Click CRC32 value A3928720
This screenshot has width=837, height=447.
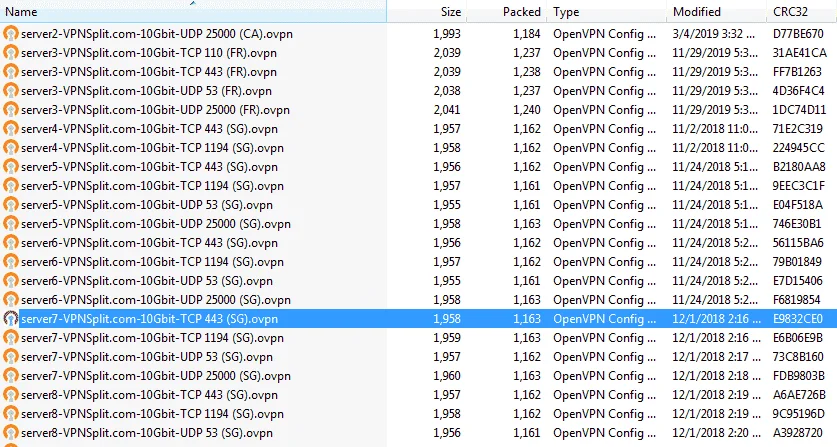click(x=797, y=433)
